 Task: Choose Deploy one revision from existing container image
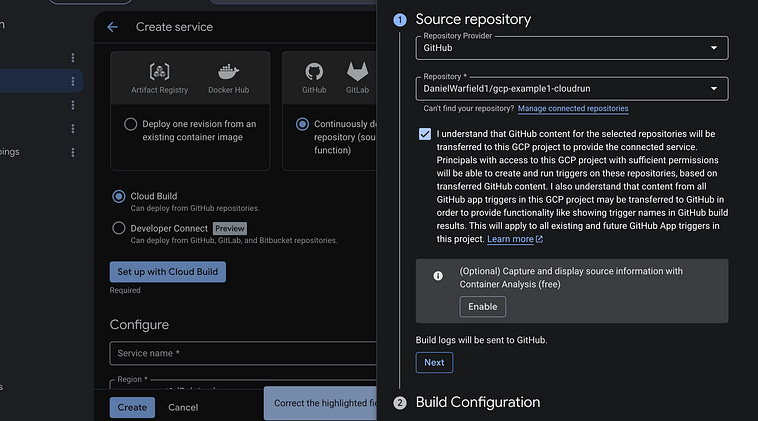[131, 124]
